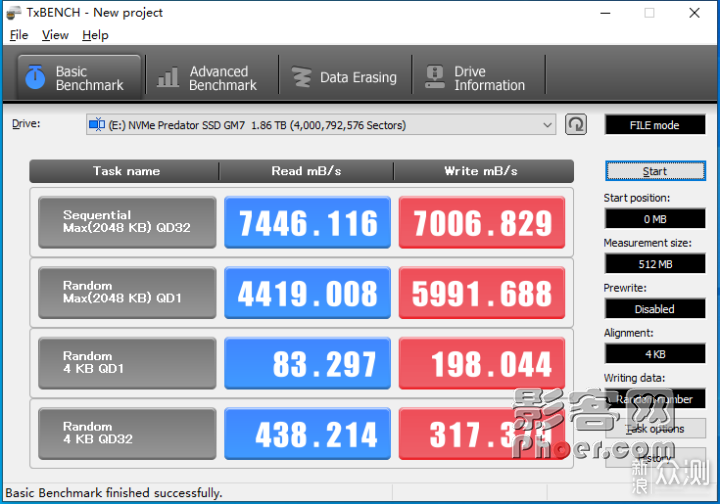Screen dimensions: 720x504
Task: Click the Start position 0 MB field
Action: [x=655, y=219]
